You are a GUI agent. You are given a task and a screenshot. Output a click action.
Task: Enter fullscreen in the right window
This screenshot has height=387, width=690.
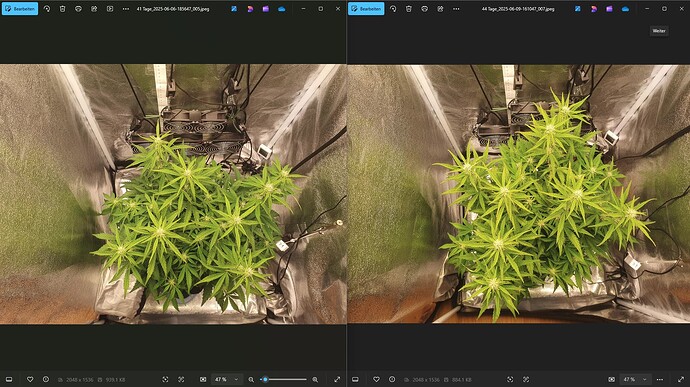coord(681,379)
